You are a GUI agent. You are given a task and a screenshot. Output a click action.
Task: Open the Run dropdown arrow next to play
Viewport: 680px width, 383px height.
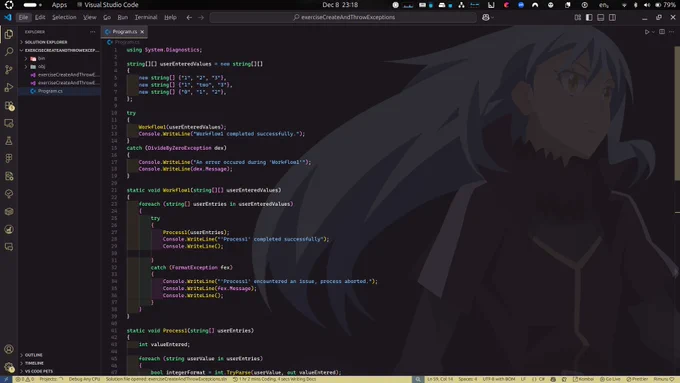[653, 32]
